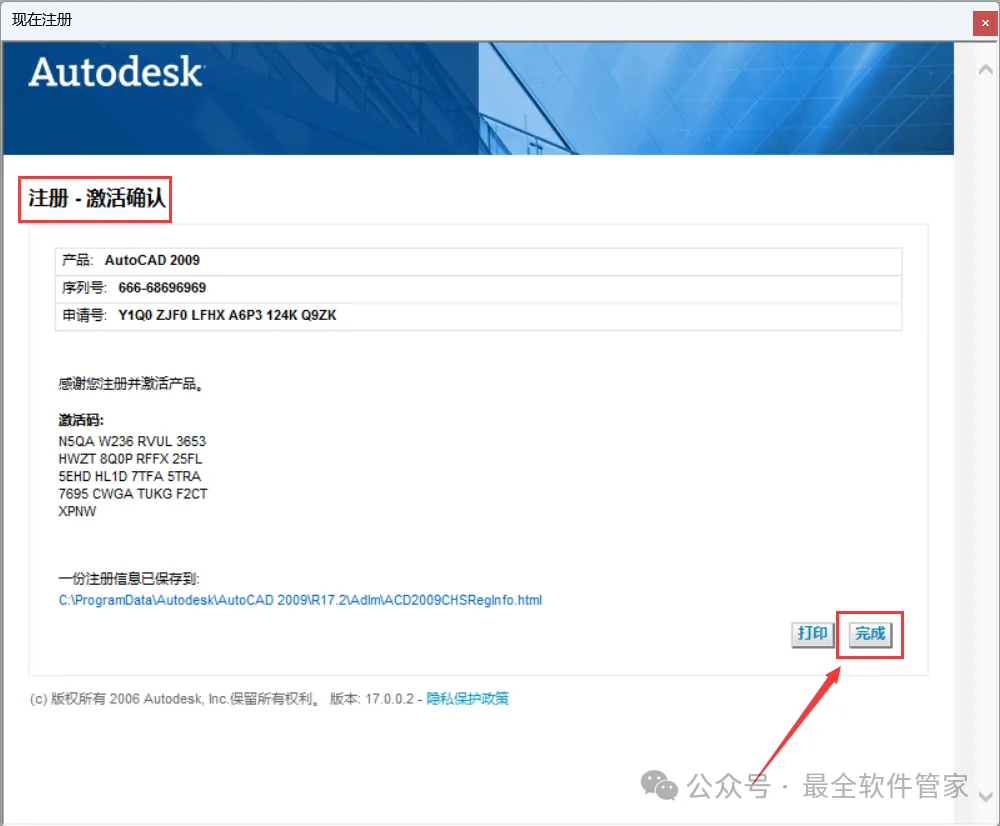Click the 现在注册 window title text

[x=42, y=20]
